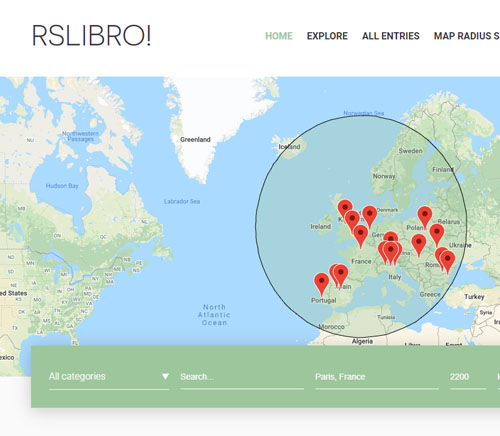This screenshot has height=436, width=500.
Task: Click the Turkey label on map
Action: [474, 296]
